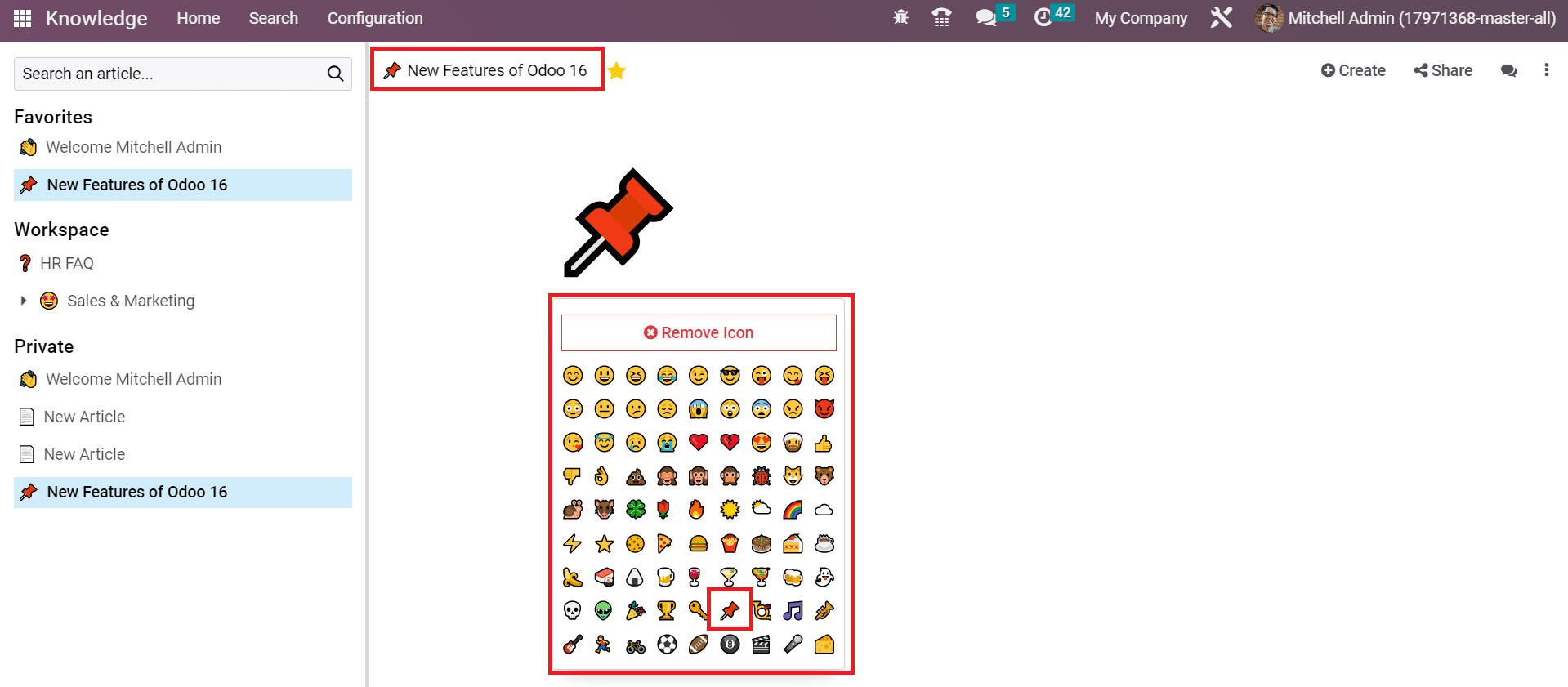1568x687 pixels.
Task: Select the trophy emoji
Action: (x=667, y=610)
